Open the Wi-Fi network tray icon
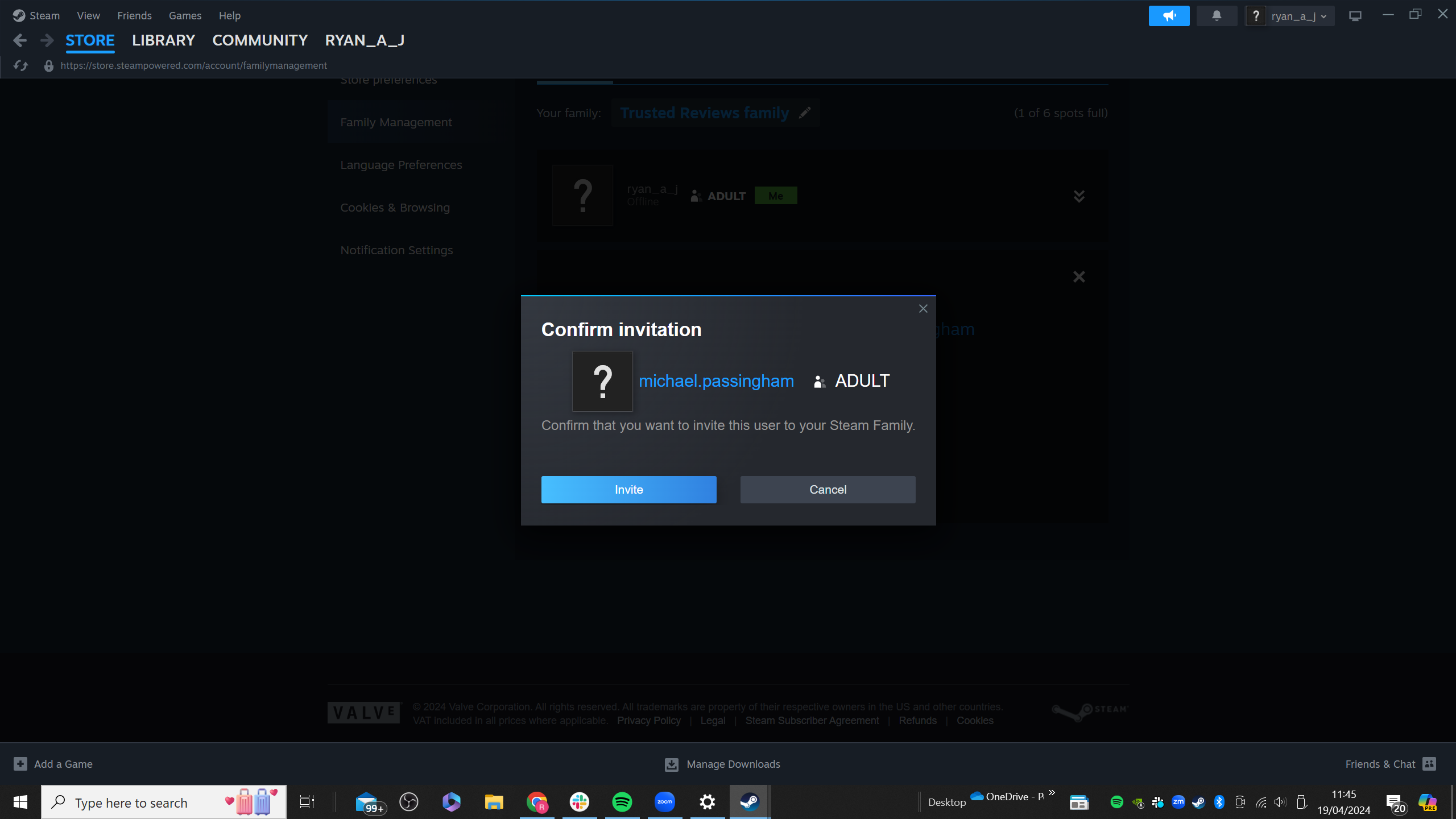This screenshot has height=819, width=1456. pyautogui.click(x=1261, y=803)
